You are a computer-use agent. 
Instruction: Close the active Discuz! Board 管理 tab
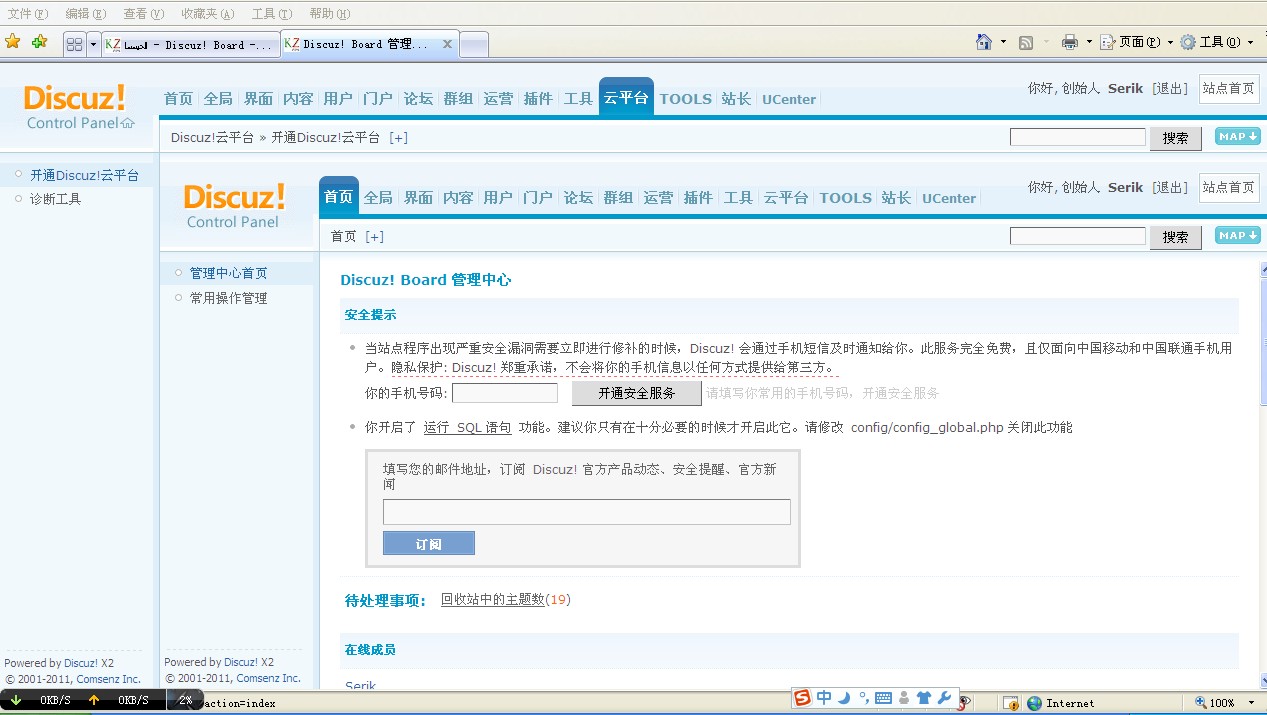tap(447, 44)
